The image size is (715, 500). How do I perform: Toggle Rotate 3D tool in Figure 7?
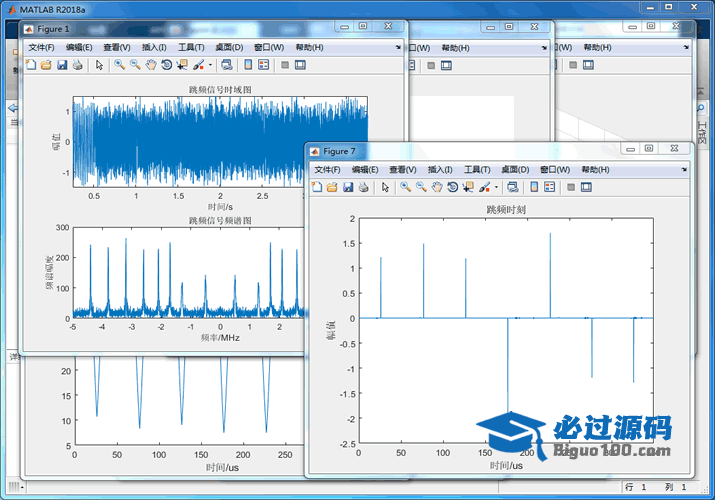coord(452,187)
